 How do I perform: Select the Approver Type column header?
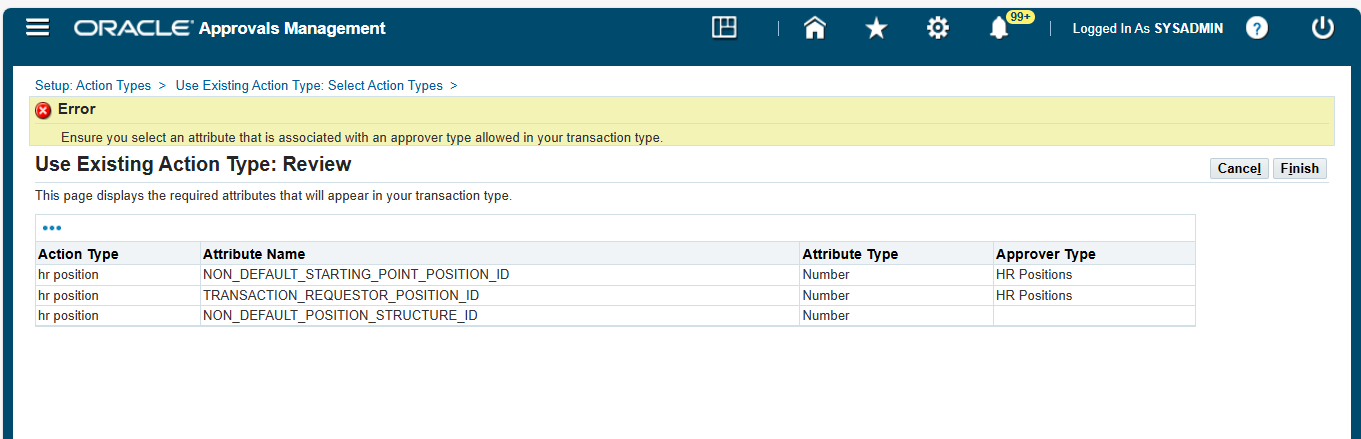pos(1046,254)
